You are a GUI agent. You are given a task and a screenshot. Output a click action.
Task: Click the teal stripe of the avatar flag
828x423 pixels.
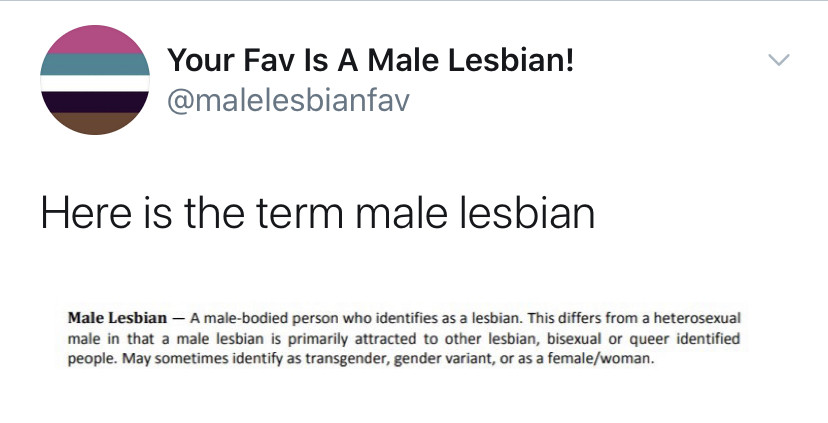[x=95, y=64]
